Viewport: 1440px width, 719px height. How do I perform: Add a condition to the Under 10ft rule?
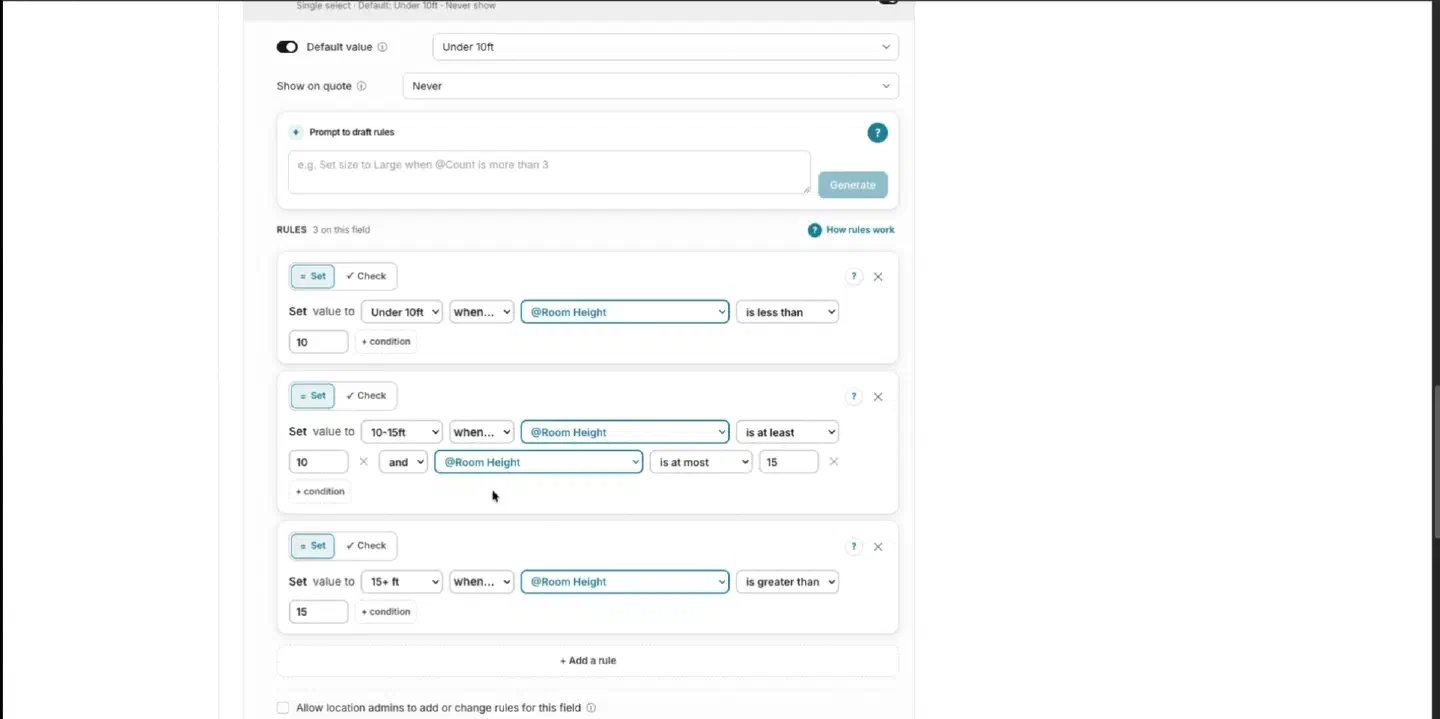(386, 342)
